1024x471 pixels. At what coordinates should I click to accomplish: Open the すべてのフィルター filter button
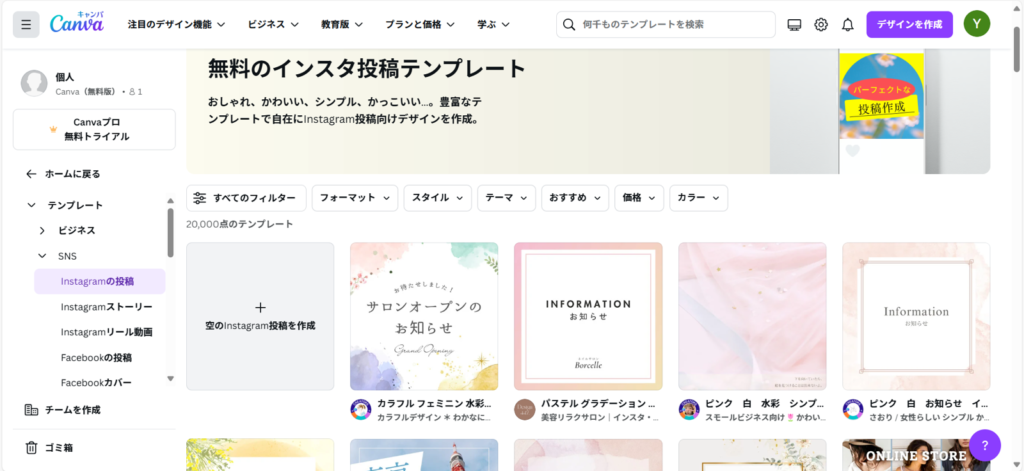[246, 198]
